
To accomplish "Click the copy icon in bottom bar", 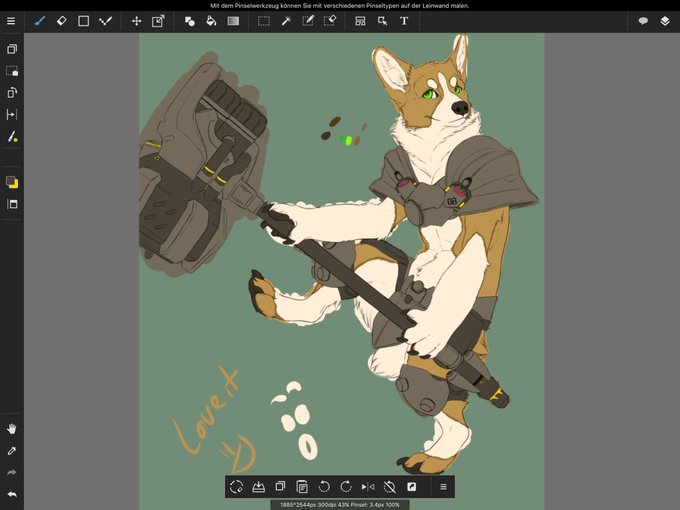I will click(x=280, y=487).
